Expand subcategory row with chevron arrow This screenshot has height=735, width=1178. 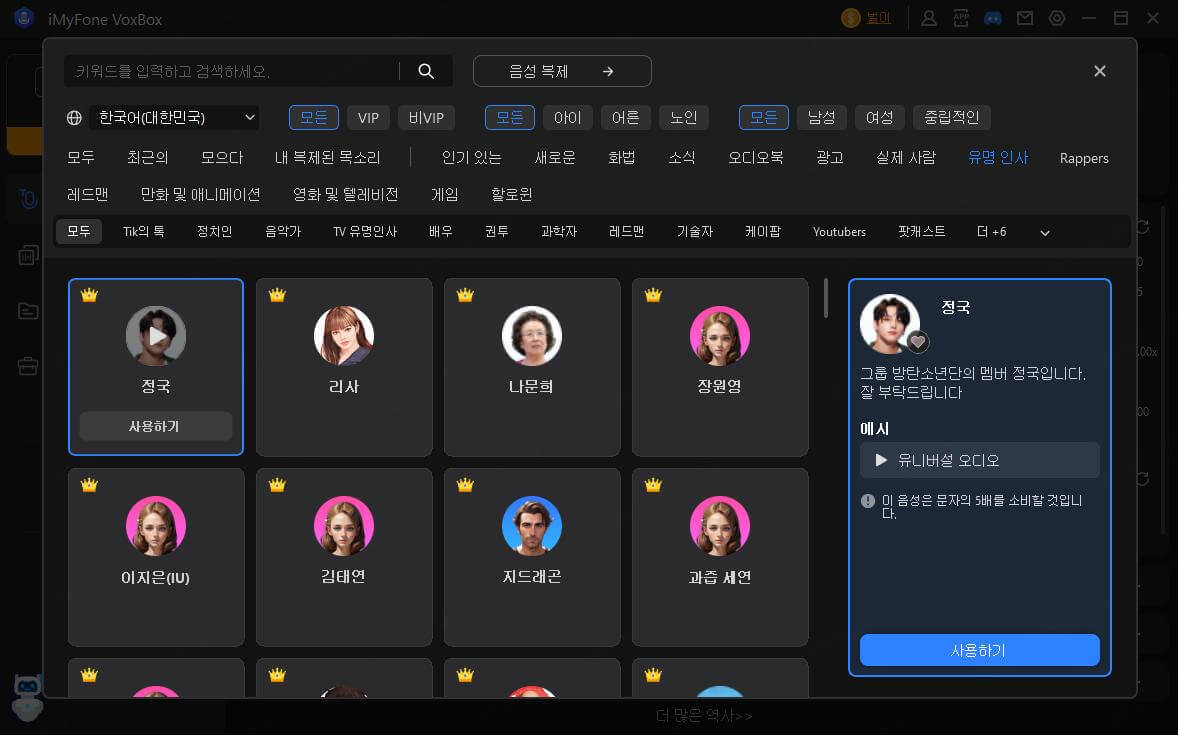[1045, 233]
